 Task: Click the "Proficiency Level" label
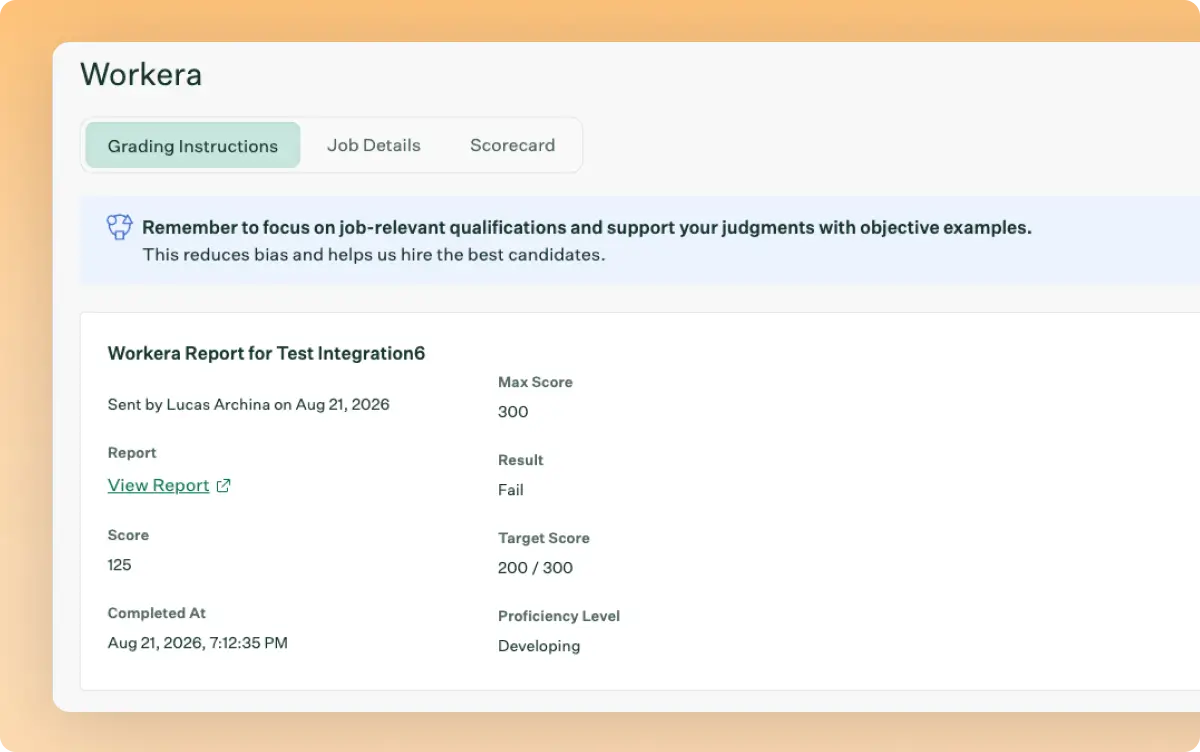pyautogui.click(x=558, y=616)
